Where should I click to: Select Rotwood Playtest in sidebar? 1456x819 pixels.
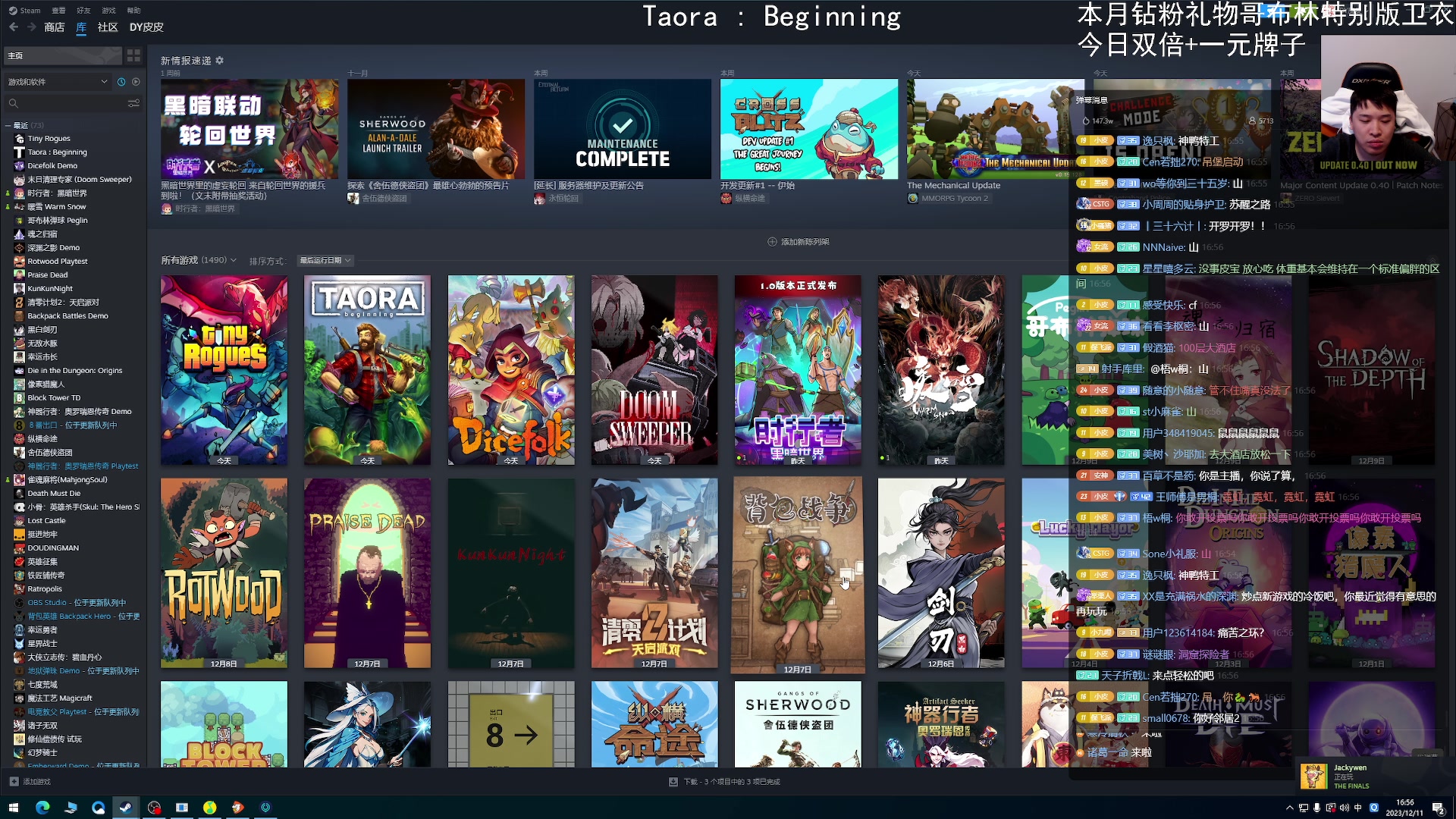click(58, 262)
